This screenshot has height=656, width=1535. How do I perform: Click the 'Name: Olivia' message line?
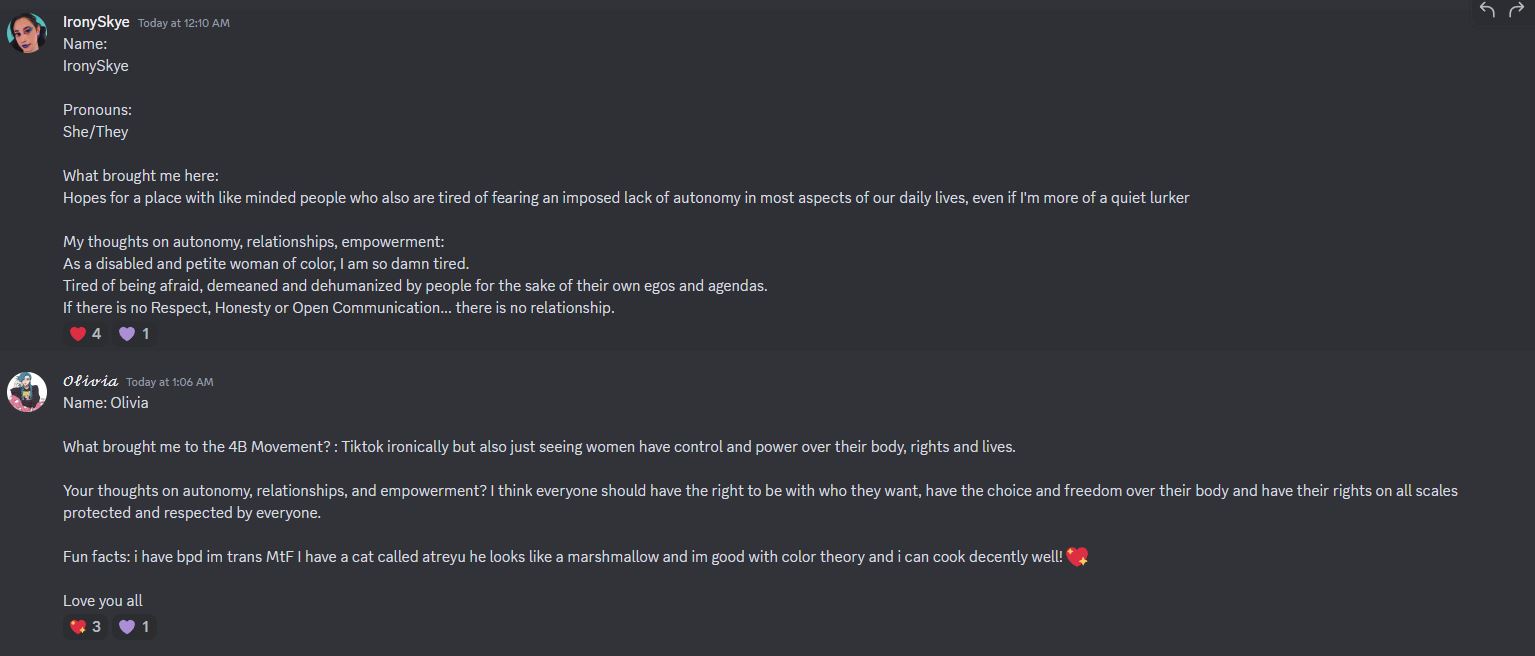106,403
